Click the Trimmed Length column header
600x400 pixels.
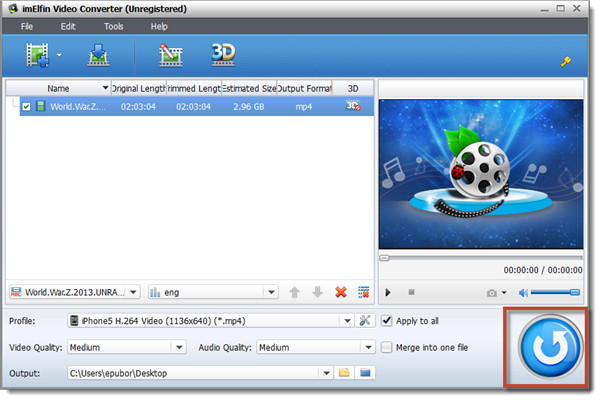point(194,88)
